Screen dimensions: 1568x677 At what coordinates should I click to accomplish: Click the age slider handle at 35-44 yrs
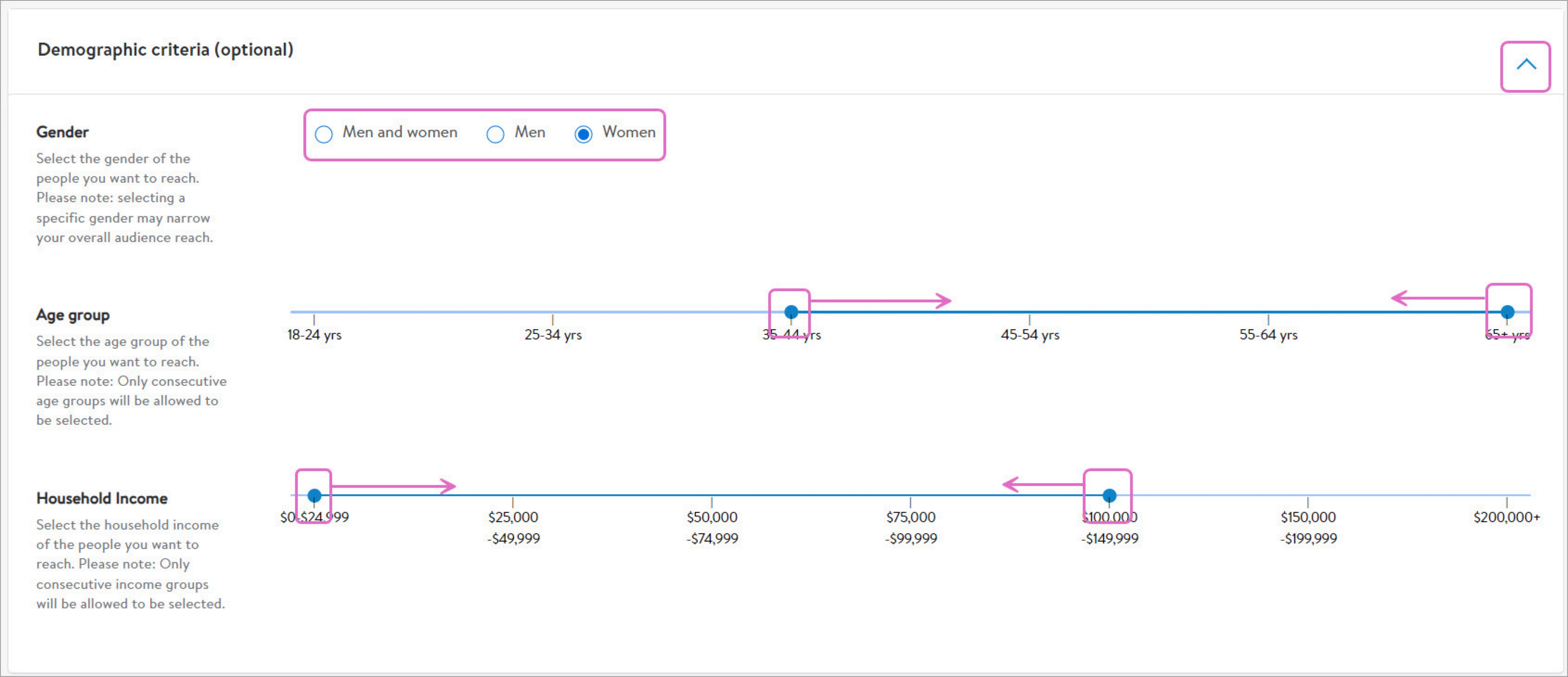tap(790, 312)
